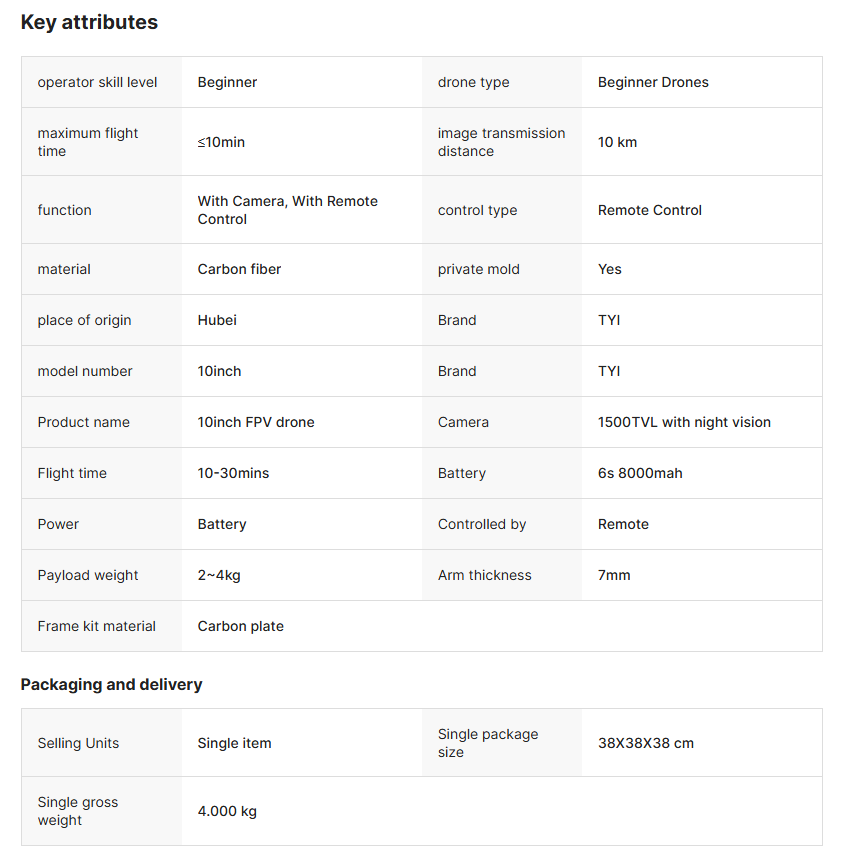Select the 2~4kg payload weight value
The image size is (850, 863).
tap(218, 575)
